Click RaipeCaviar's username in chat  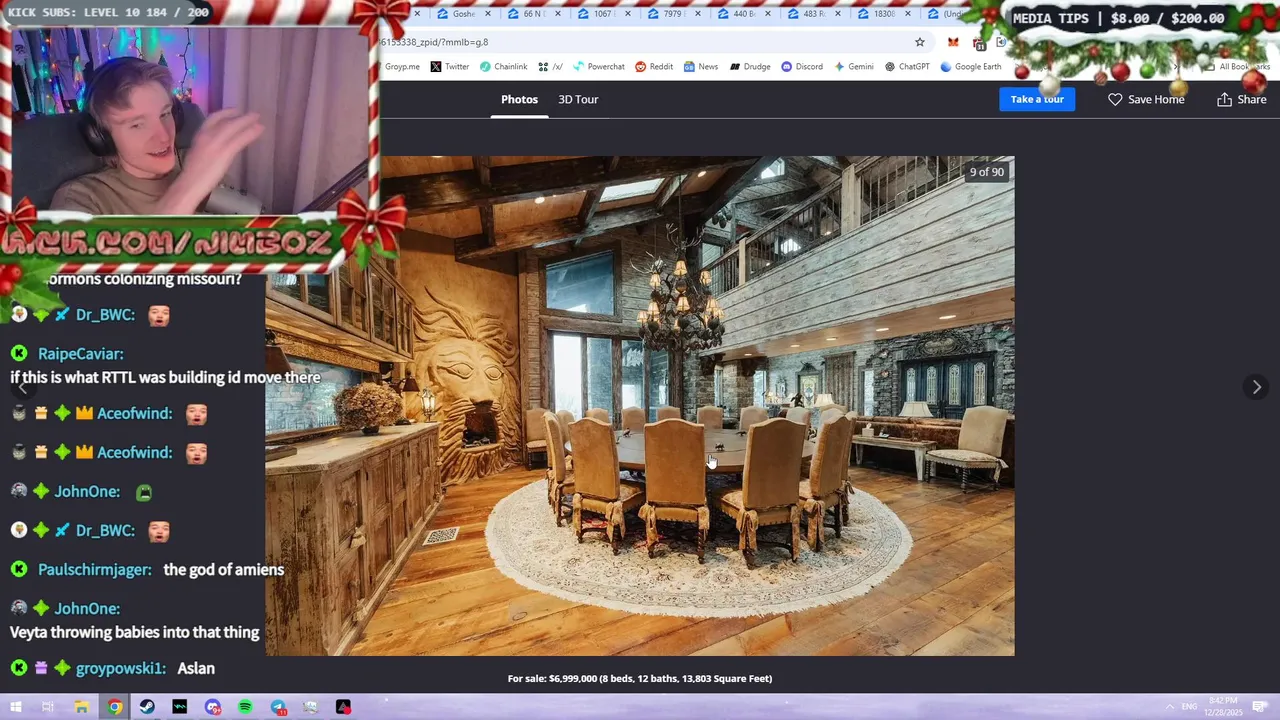(81, 353)
